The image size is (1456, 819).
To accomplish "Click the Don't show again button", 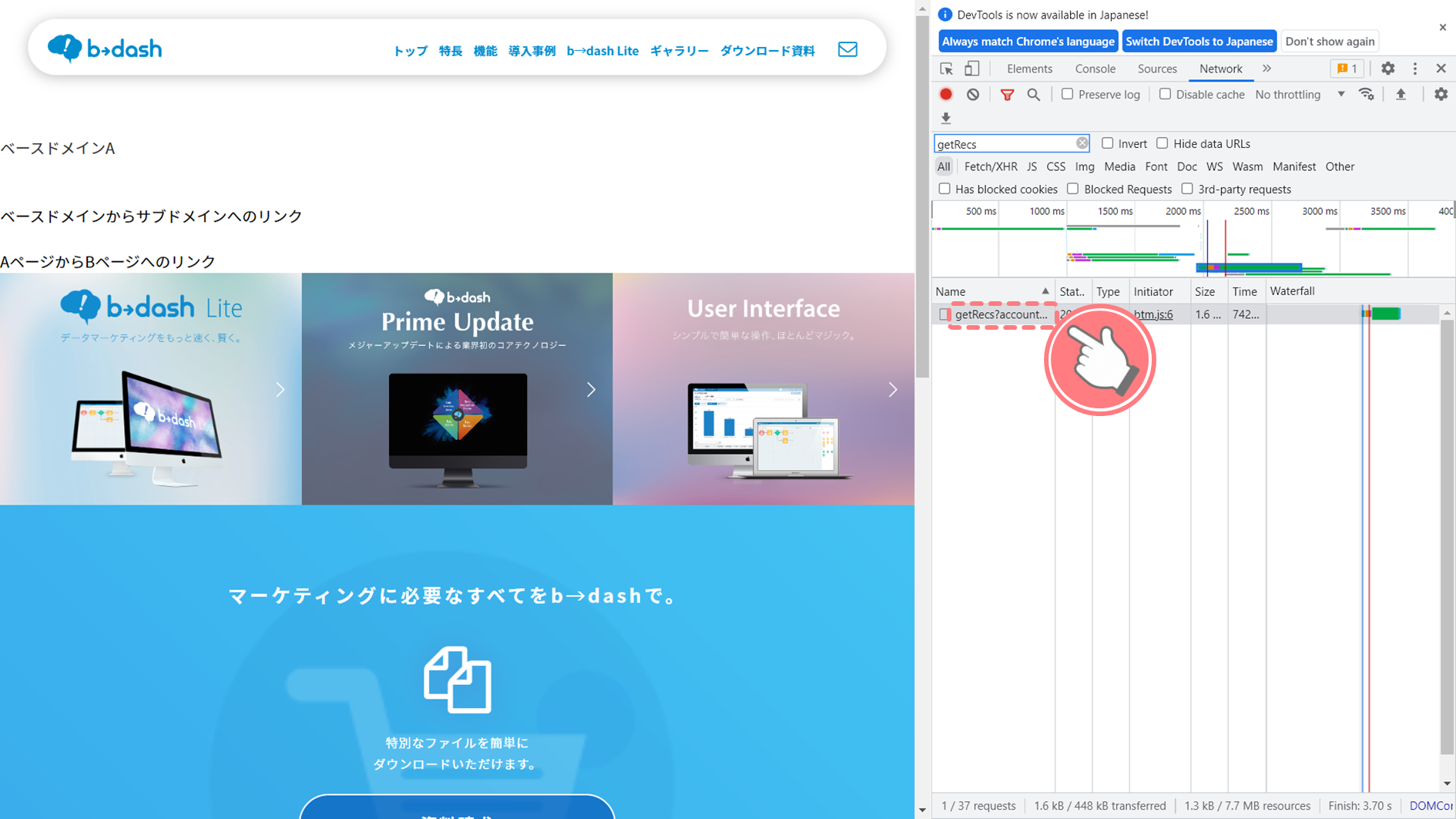I will point(1330,42).
